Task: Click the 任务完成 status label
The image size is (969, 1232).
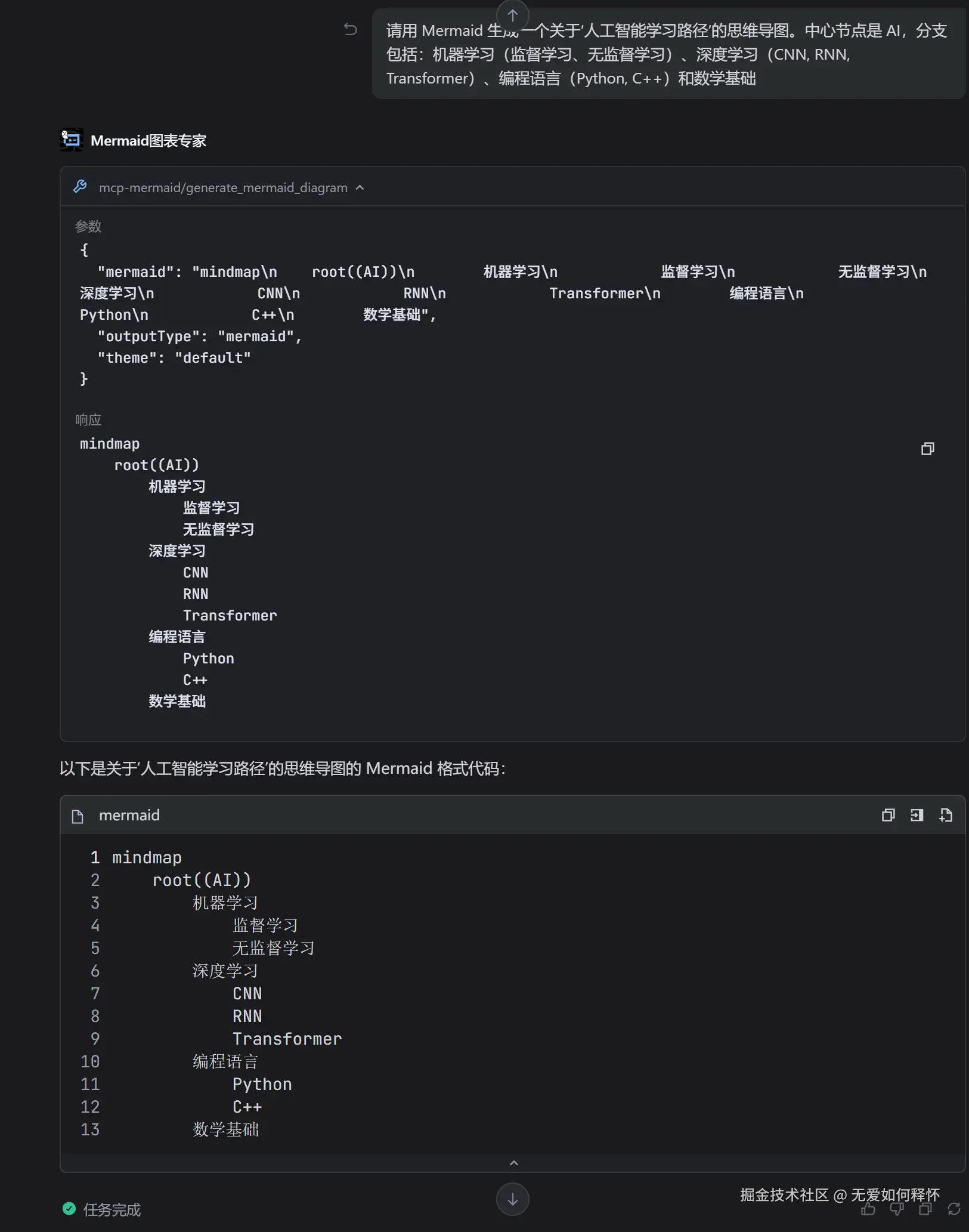Action: (112, 1209)
